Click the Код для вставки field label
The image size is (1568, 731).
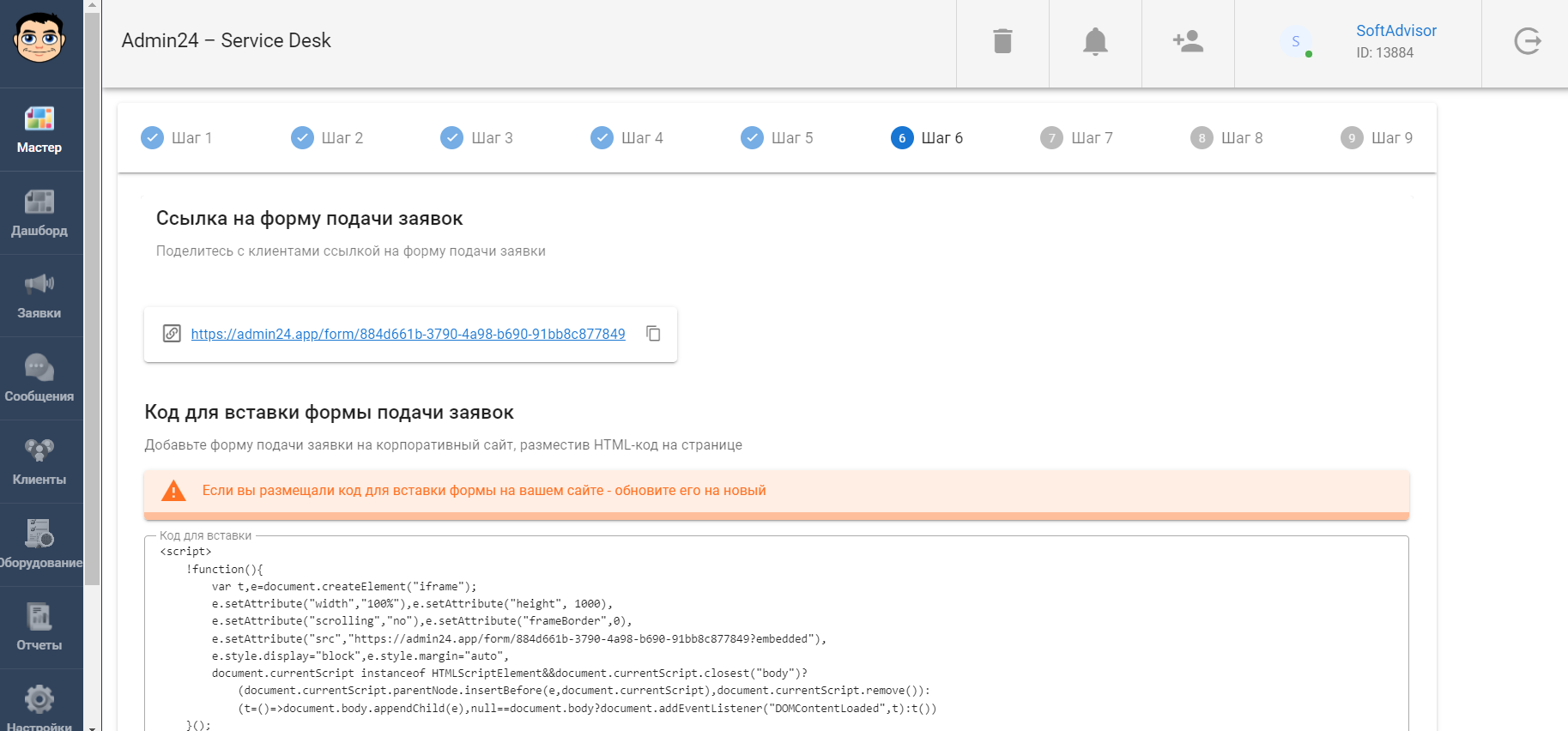pyautogui.click(x=206, y=535)
